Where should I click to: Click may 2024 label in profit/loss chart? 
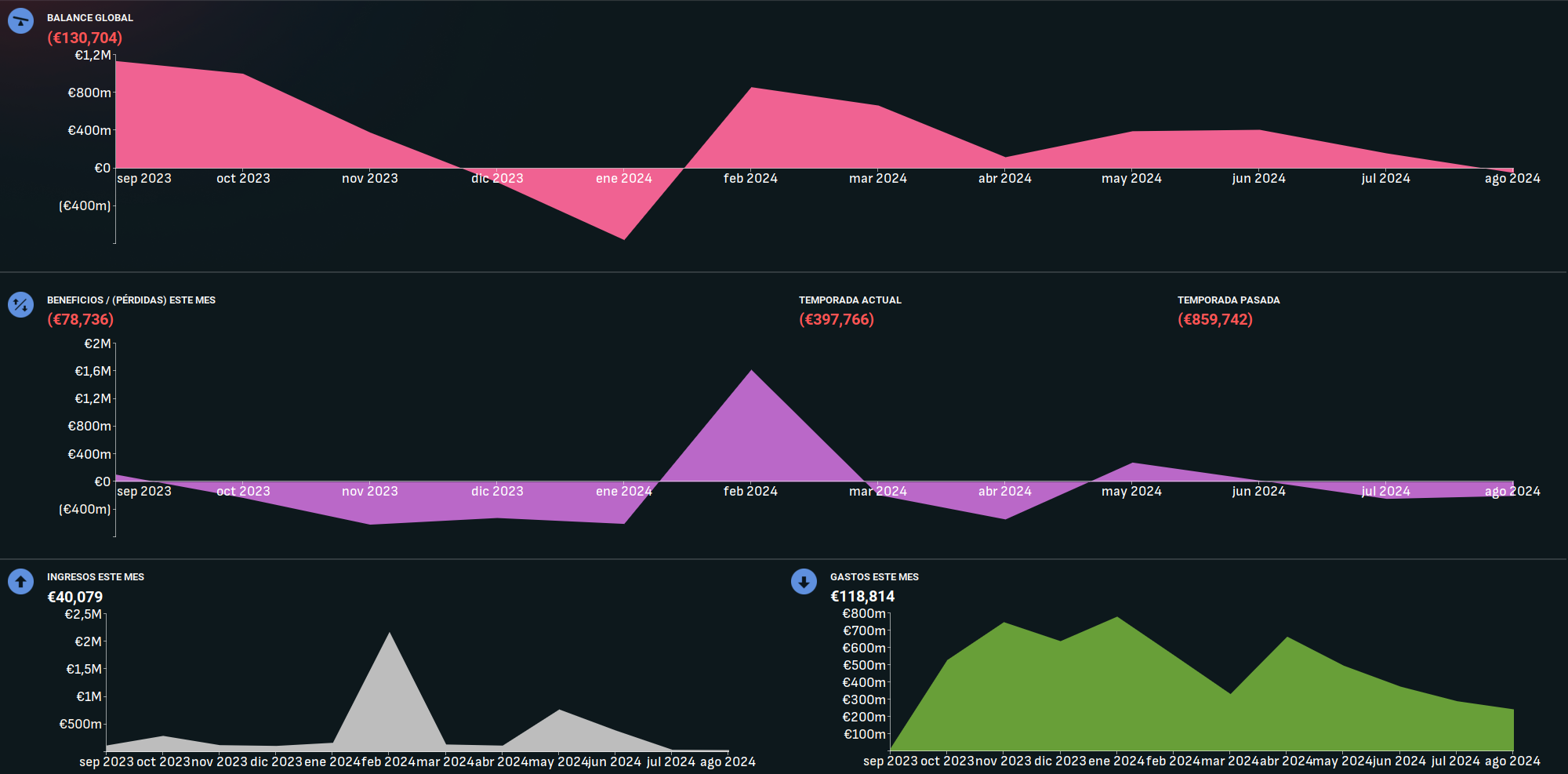[x=1131, y=492]
